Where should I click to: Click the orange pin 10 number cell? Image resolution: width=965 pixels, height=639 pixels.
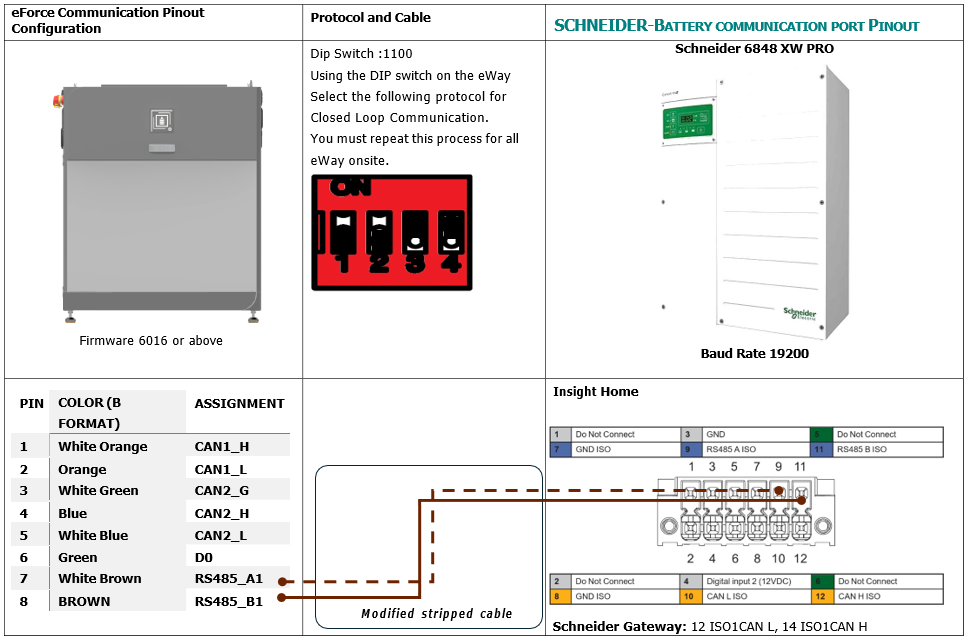(689, 596)
